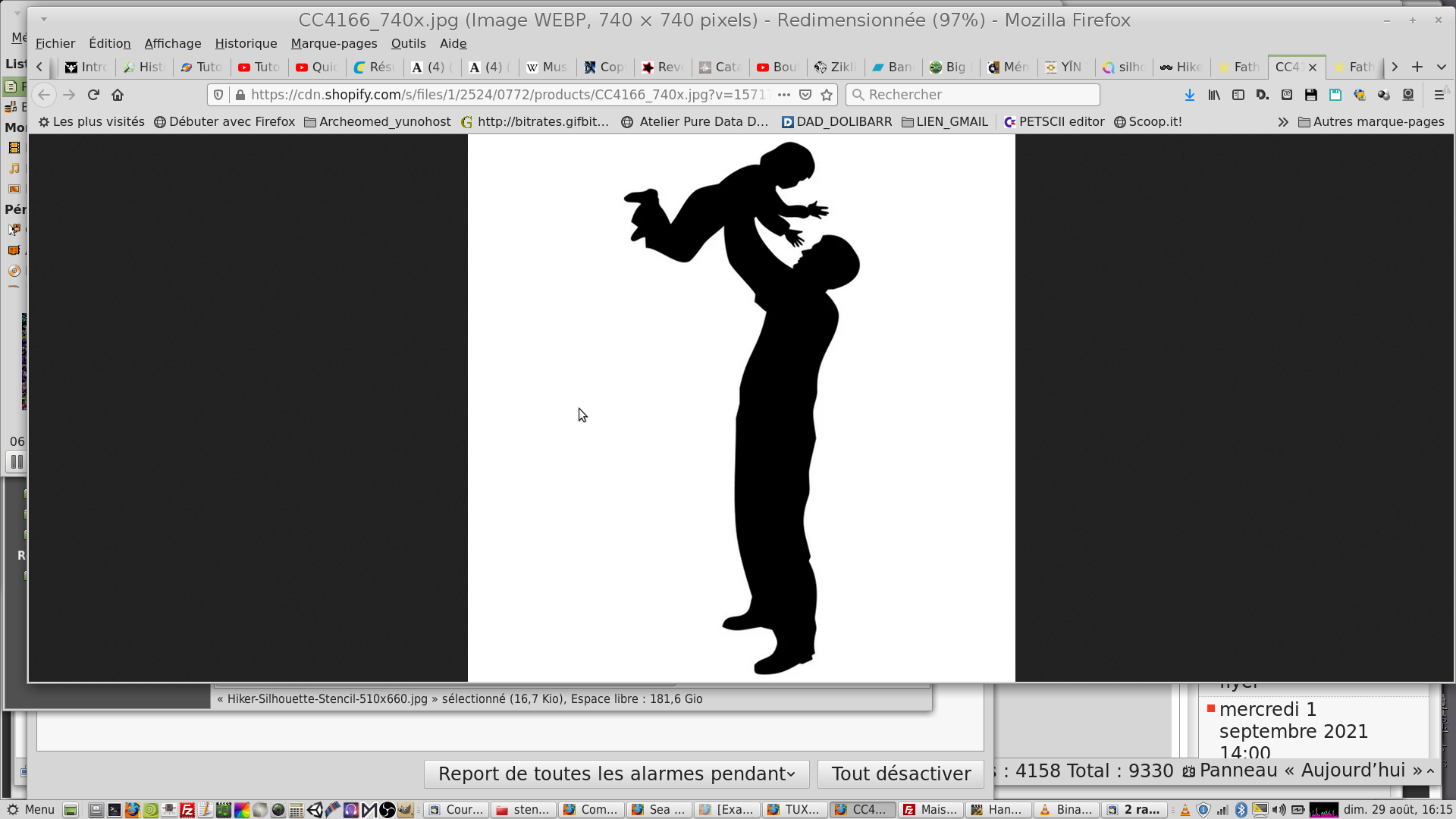
Task: Reload the current page
Action: (93, 95)
